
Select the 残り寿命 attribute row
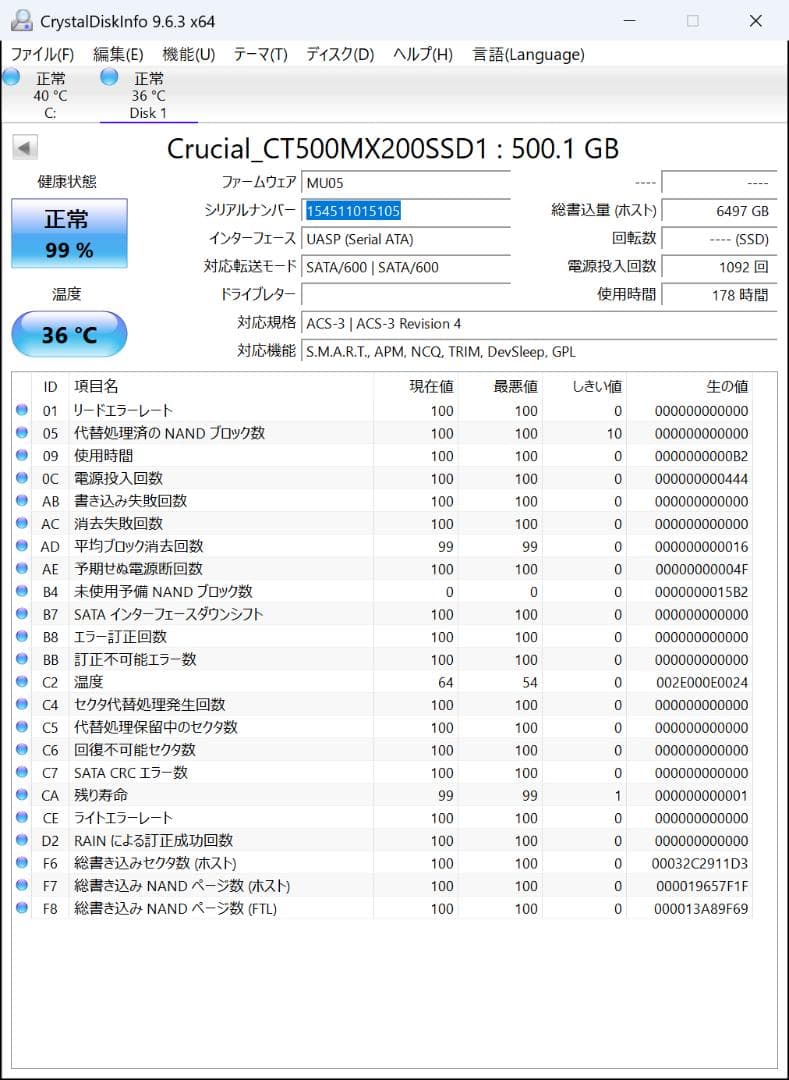point(383,796)
